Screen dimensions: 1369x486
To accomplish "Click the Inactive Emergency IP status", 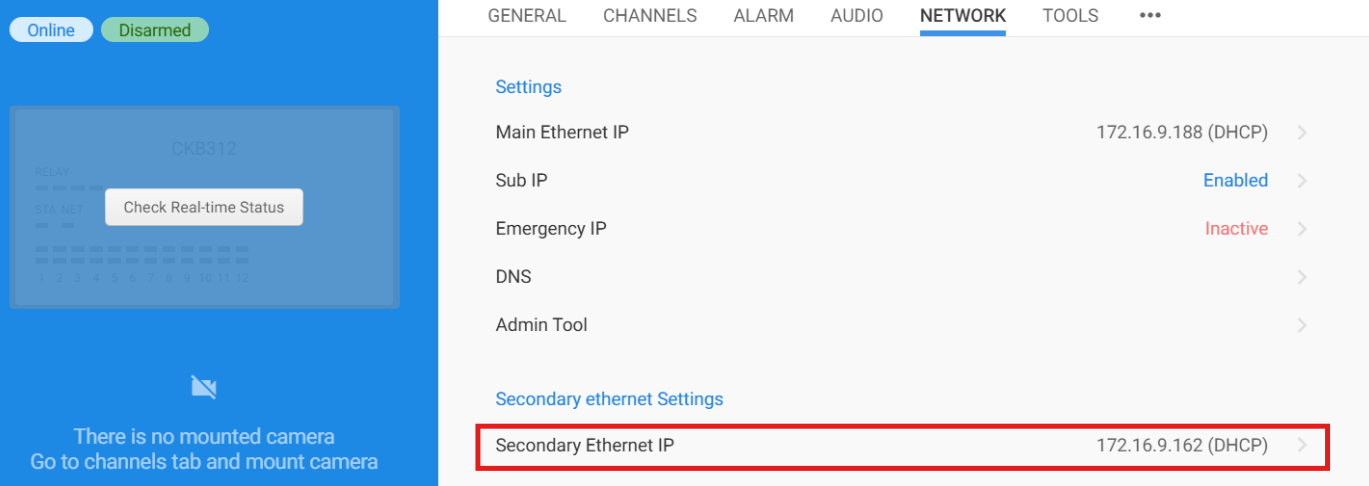I will [1236, 229].
